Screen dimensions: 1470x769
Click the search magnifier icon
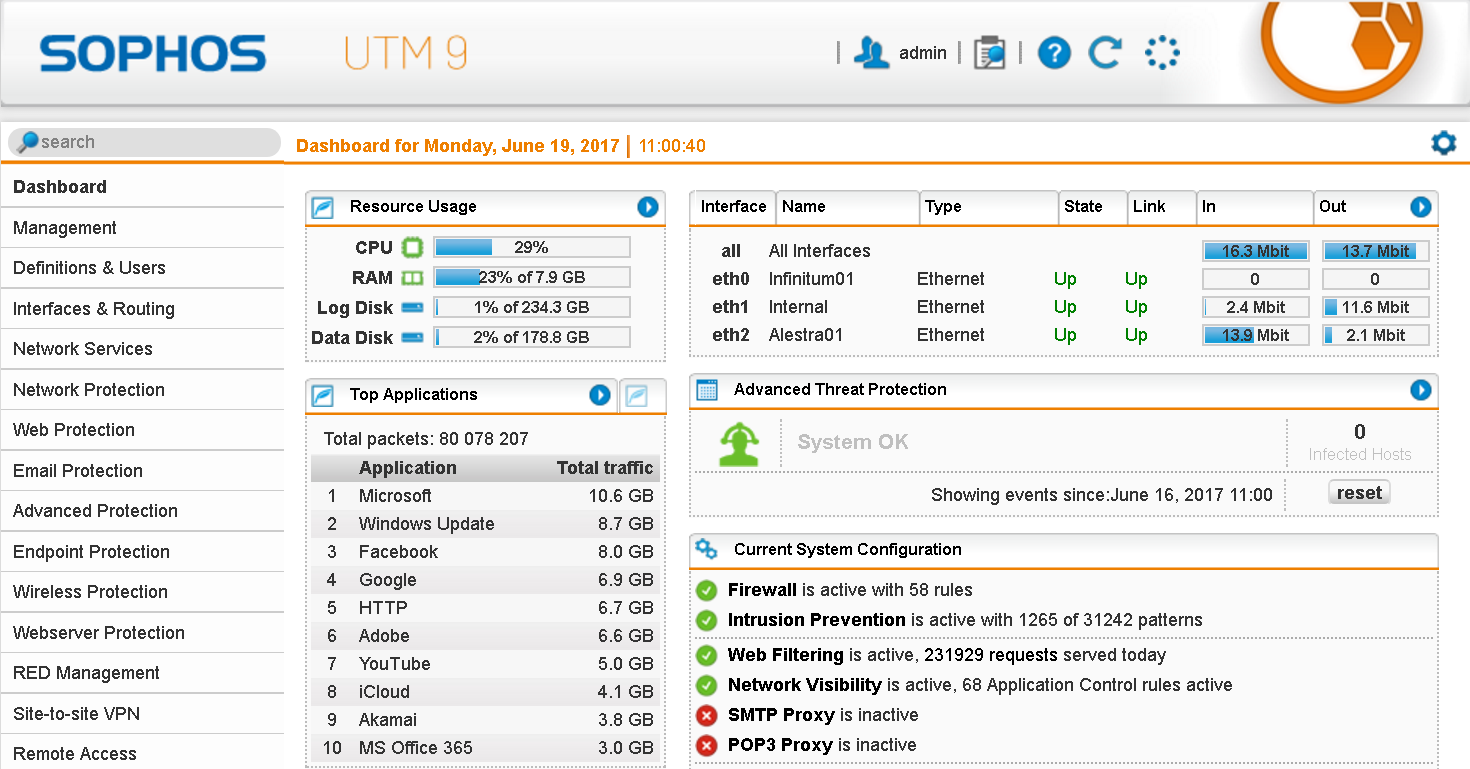pos(28,142)
